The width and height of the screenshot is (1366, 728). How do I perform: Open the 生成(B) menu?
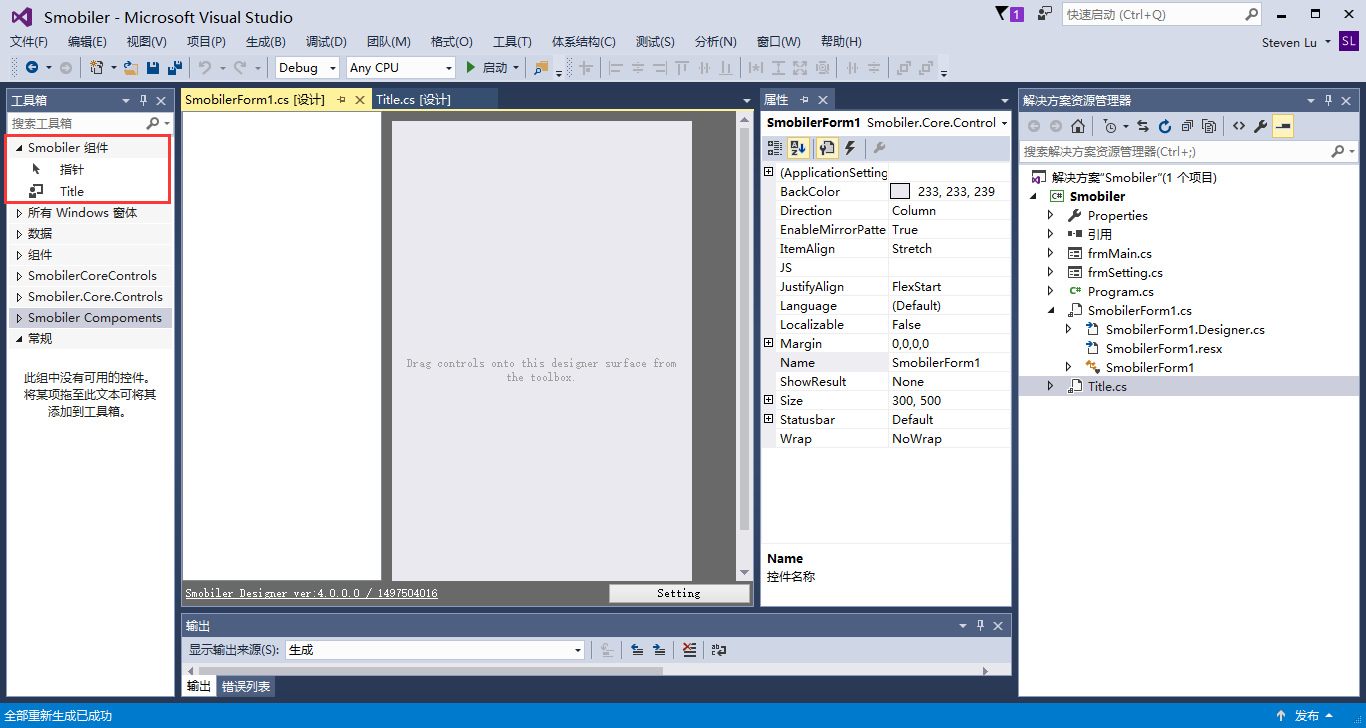[x=266, y=41]
